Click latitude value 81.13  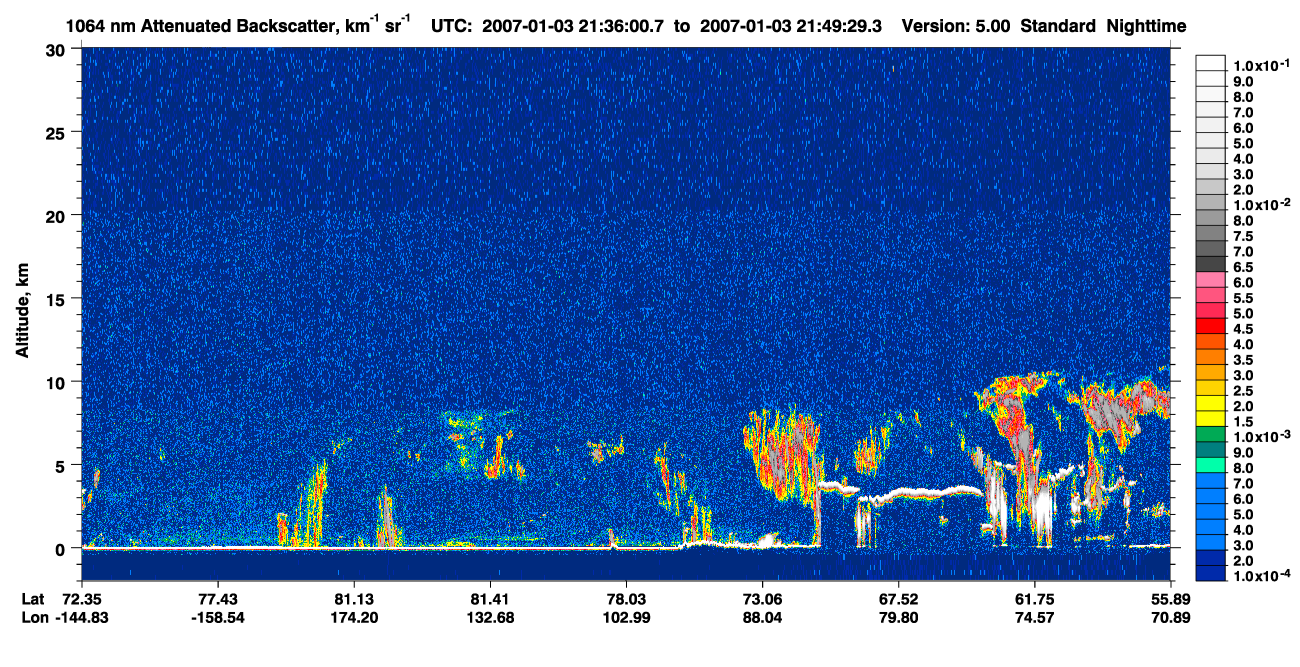(353, 599)
